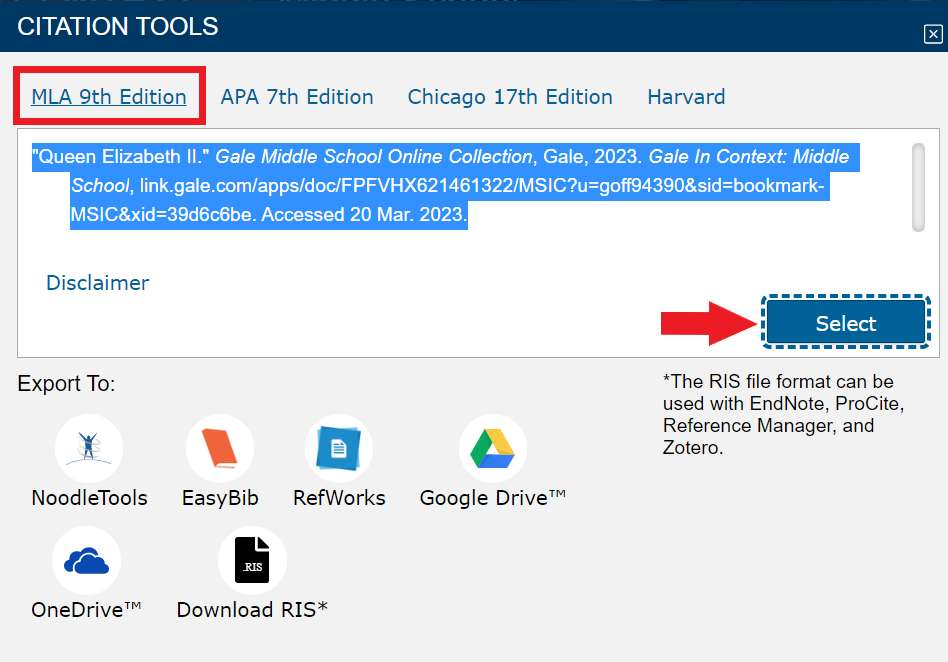Viewport: 948px width, 662px height.
Task: Open the Disclaimer link
Action: 97,283
